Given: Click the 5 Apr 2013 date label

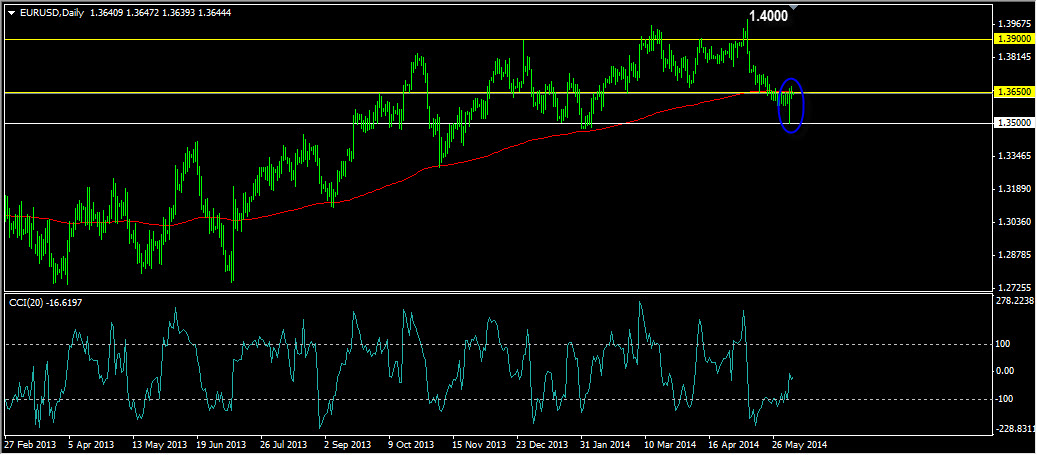Looking at the screenshot, I should coord(91,444).
